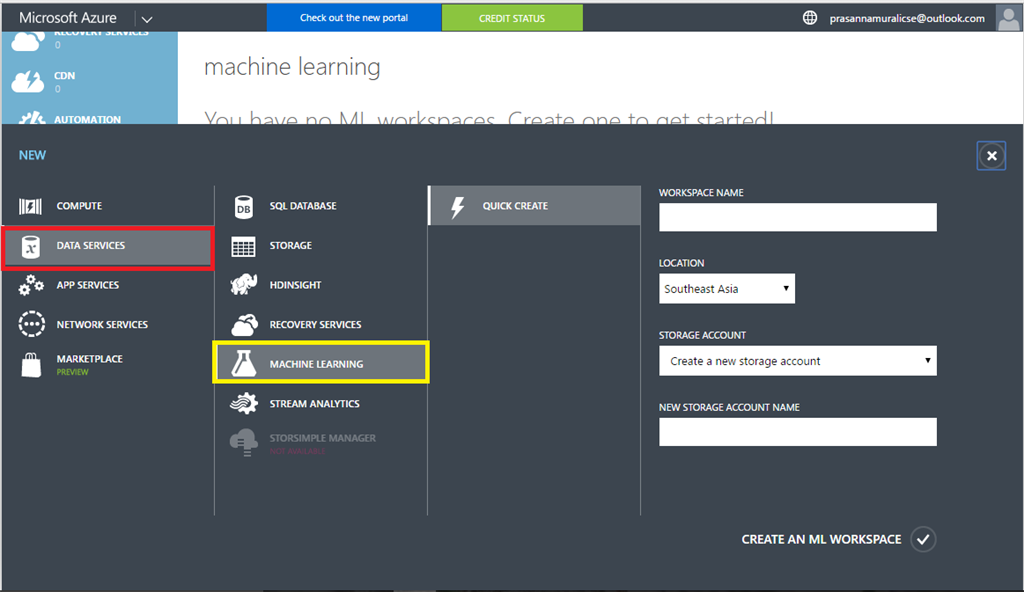Select the Compute menu item
This screenshot has height=592, width=1024.
(108, 206)
